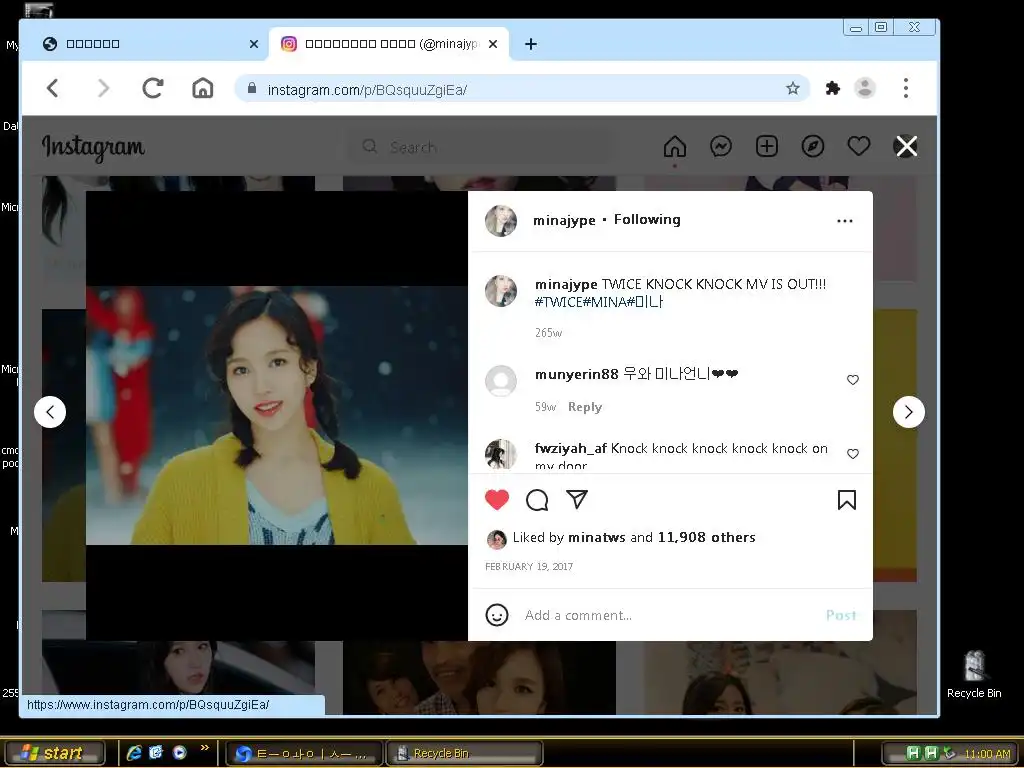
Task: Launch Internet Explorer from quick launch
Action: [x=134, y=753]
